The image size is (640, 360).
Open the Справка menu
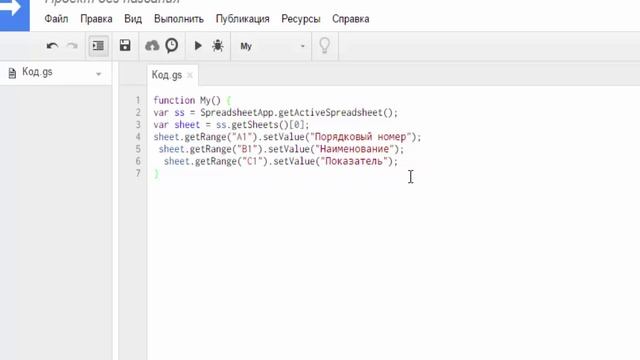point(351,19)
